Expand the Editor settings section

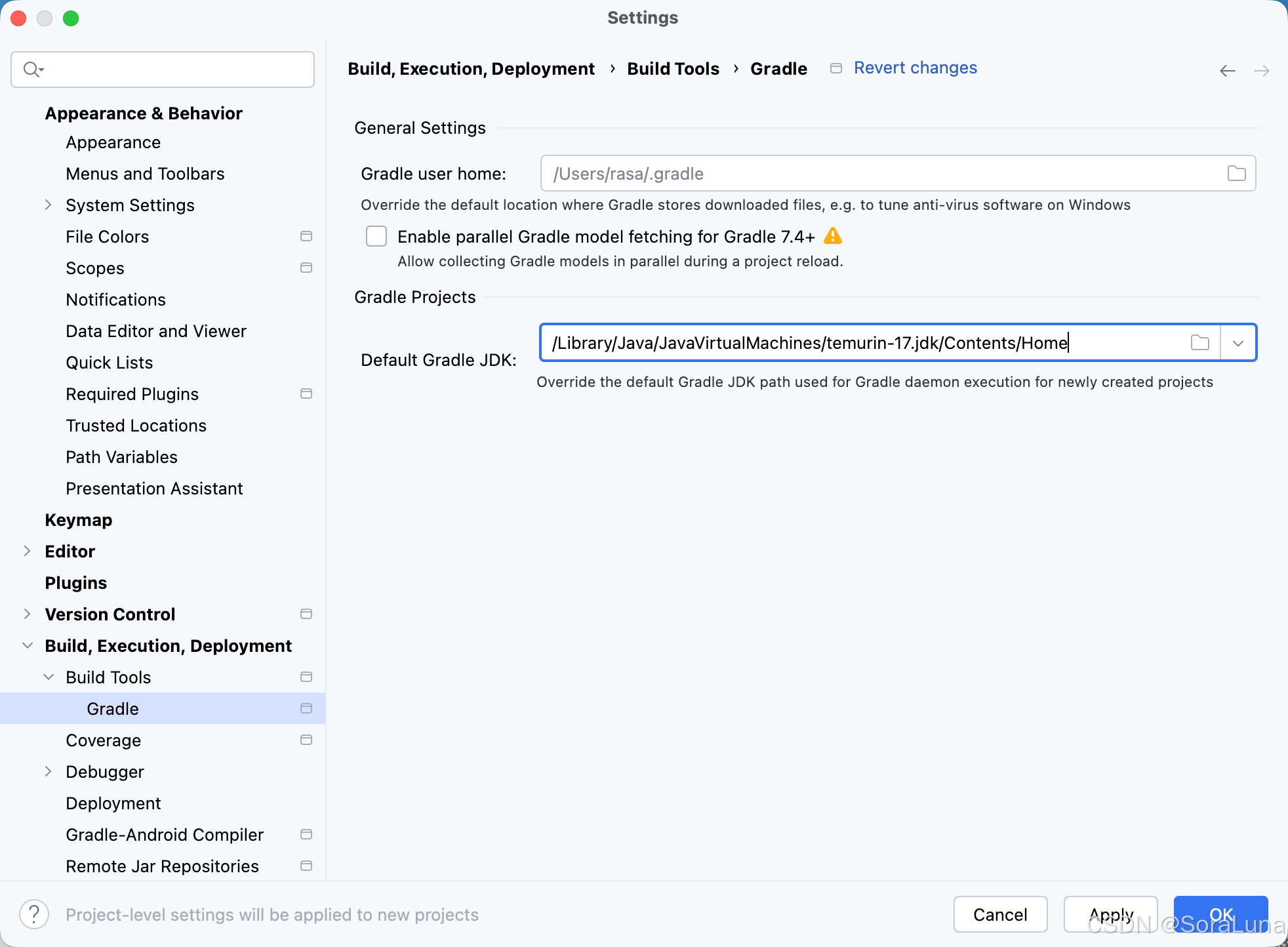point(27,551)
